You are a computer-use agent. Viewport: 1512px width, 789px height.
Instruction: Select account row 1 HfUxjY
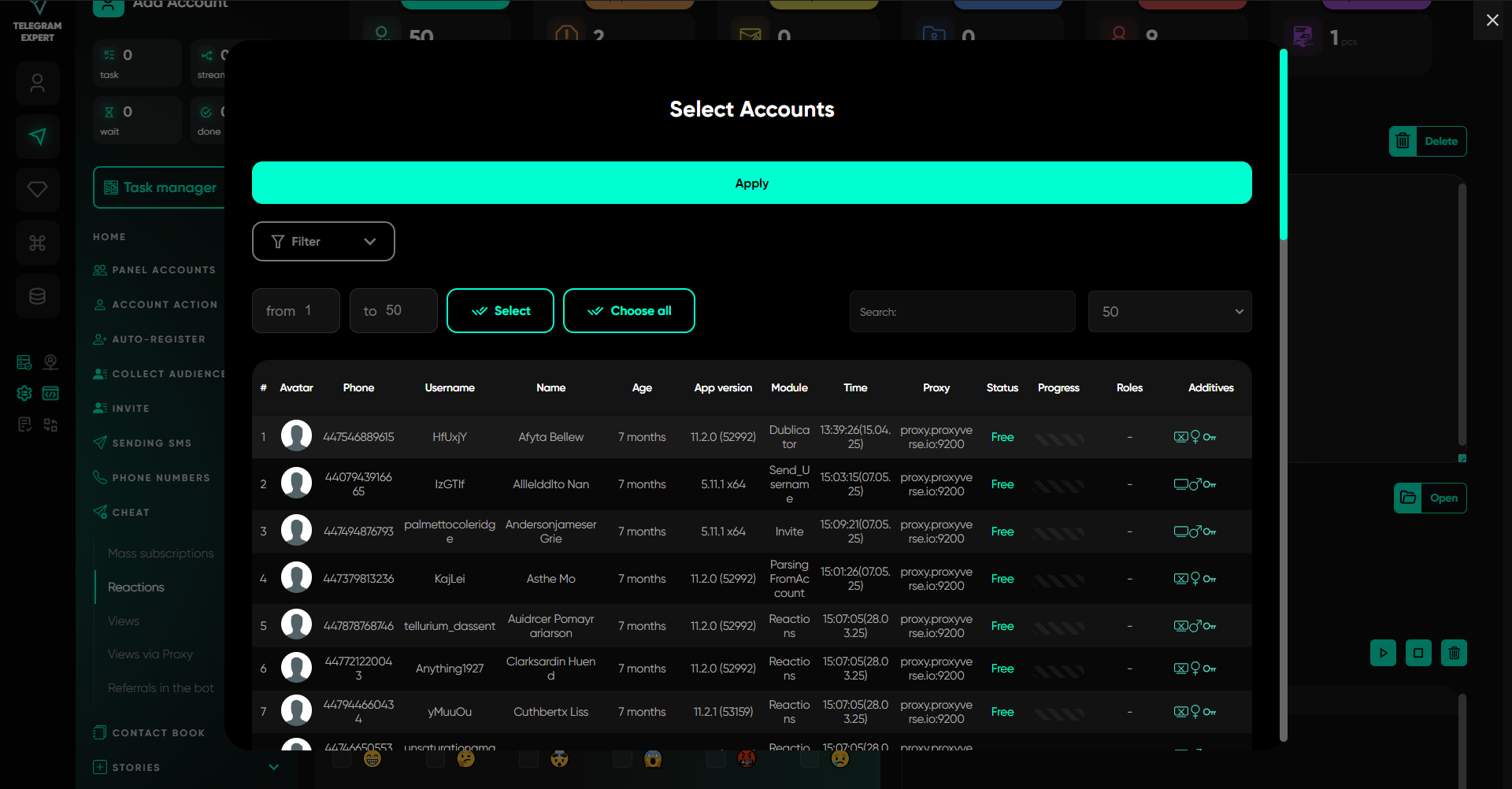click(450, 437)
